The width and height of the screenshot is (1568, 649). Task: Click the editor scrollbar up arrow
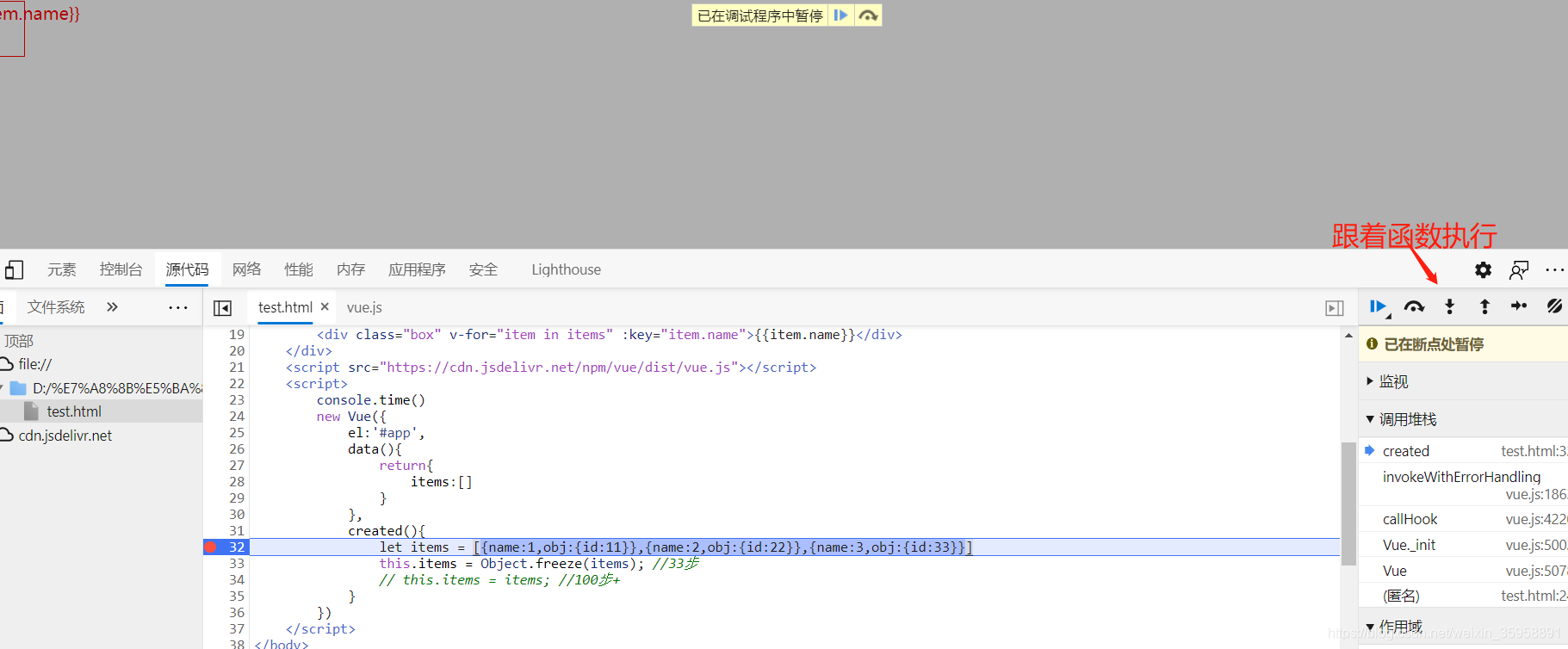pos(1348,336)
